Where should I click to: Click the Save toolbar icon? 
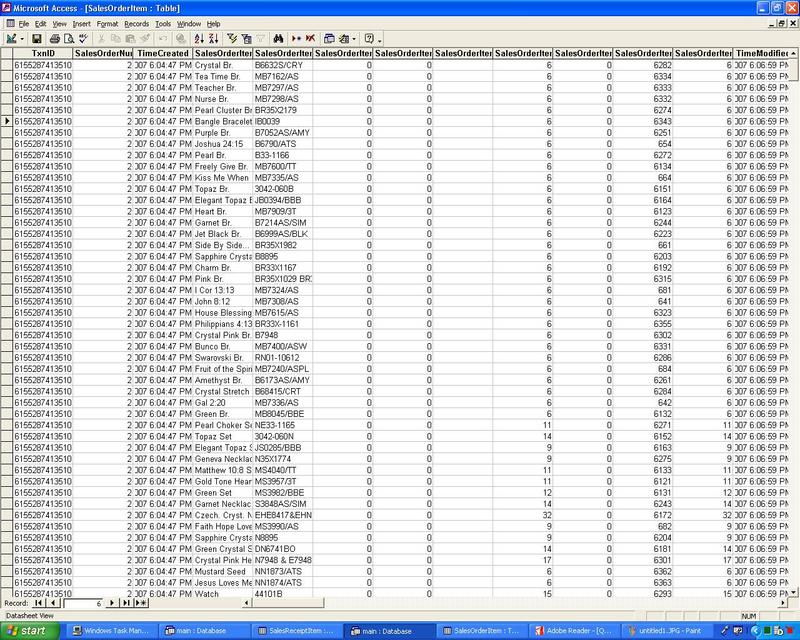[x=37, y=38]
